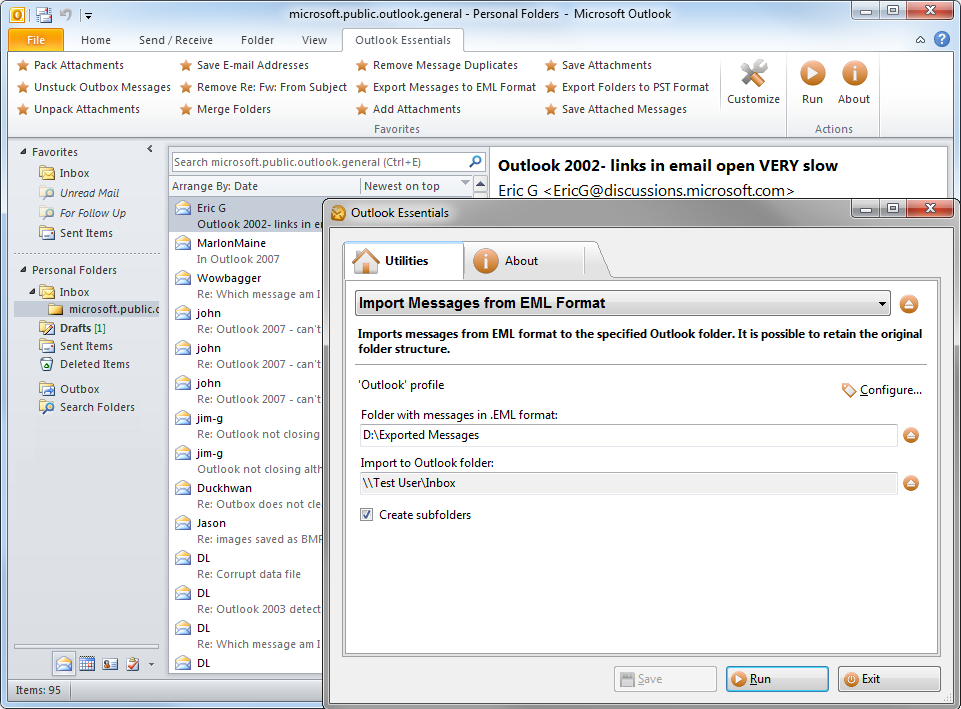Launch the Merge Folders utility

[226, 109]
